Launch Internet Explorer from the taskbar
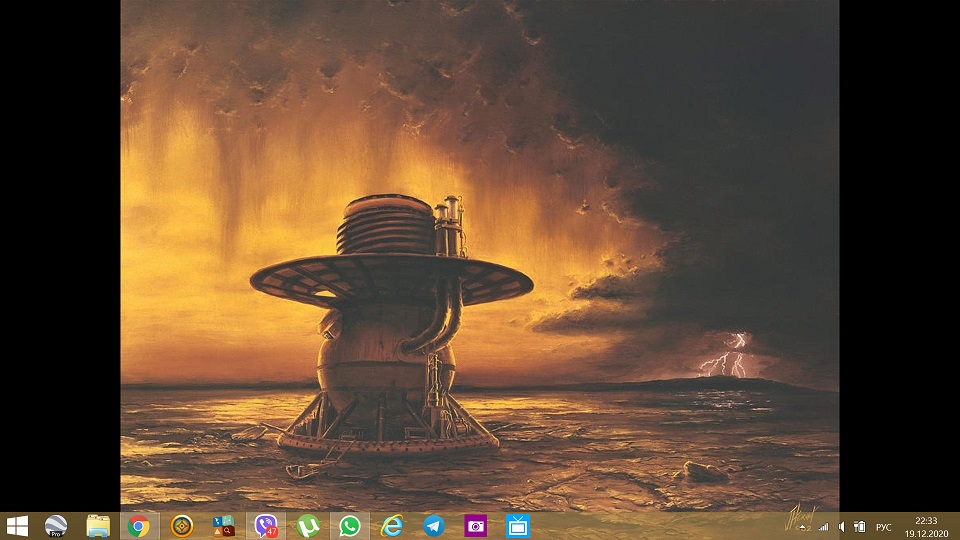 point(392,526)
